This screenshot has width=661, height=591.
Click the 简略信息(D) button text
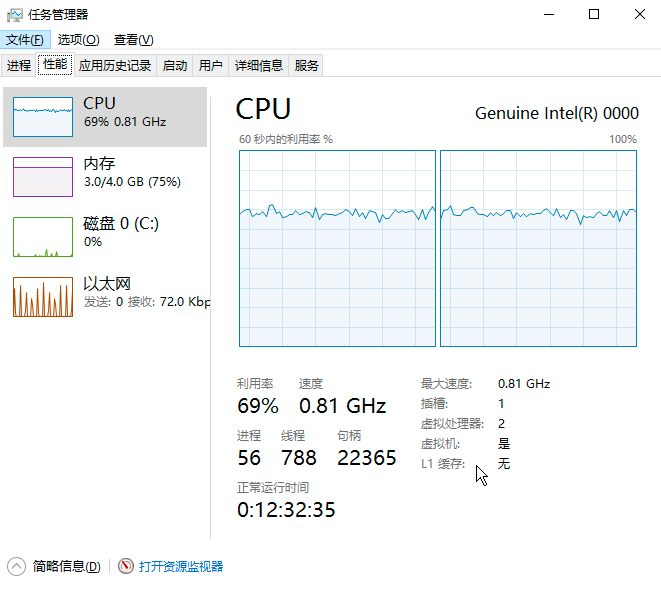(x=66, y=566)
